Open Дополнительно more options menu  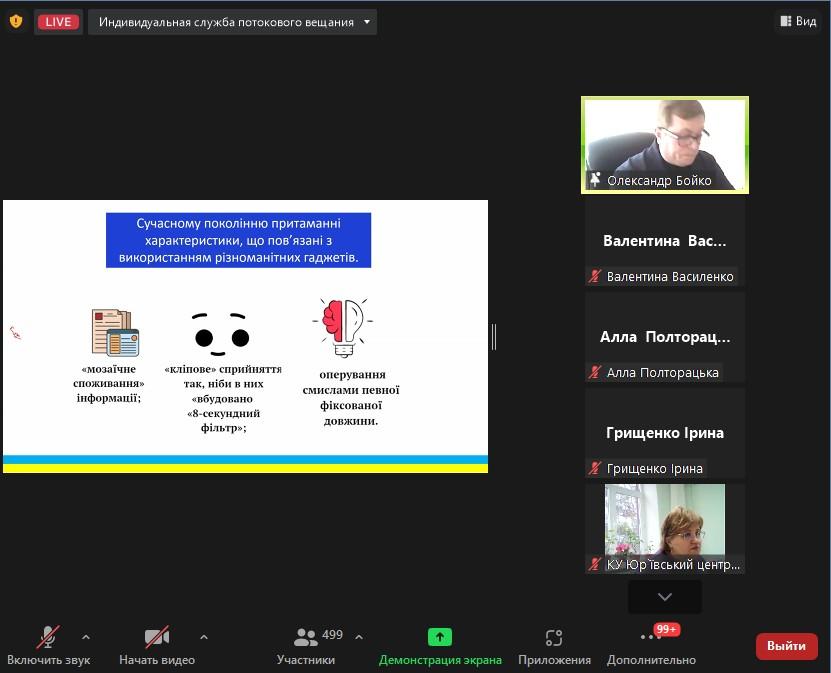coord(651,645)
